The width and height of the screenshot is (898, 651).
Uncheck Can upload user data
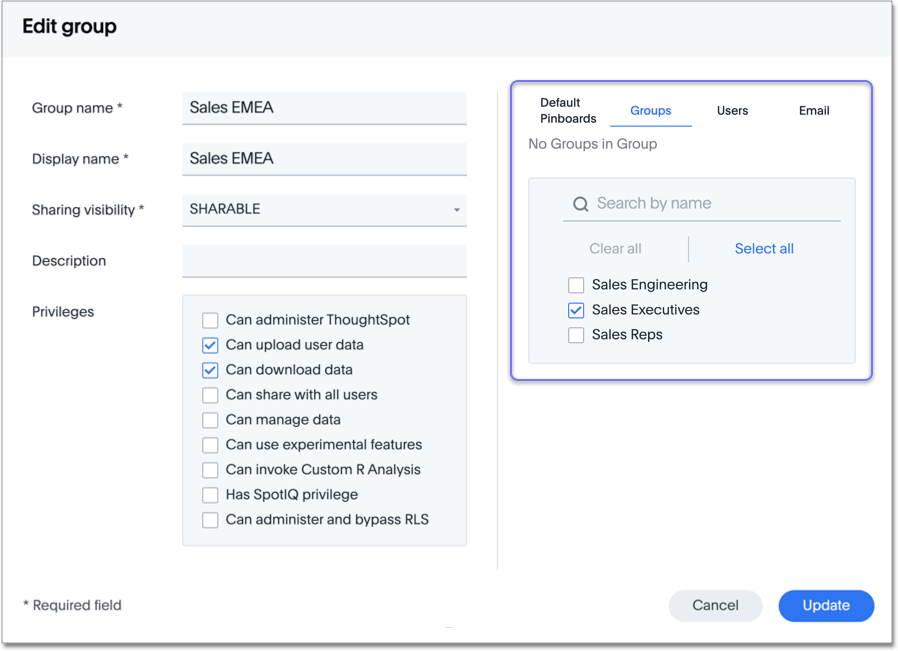pos(210,345)
